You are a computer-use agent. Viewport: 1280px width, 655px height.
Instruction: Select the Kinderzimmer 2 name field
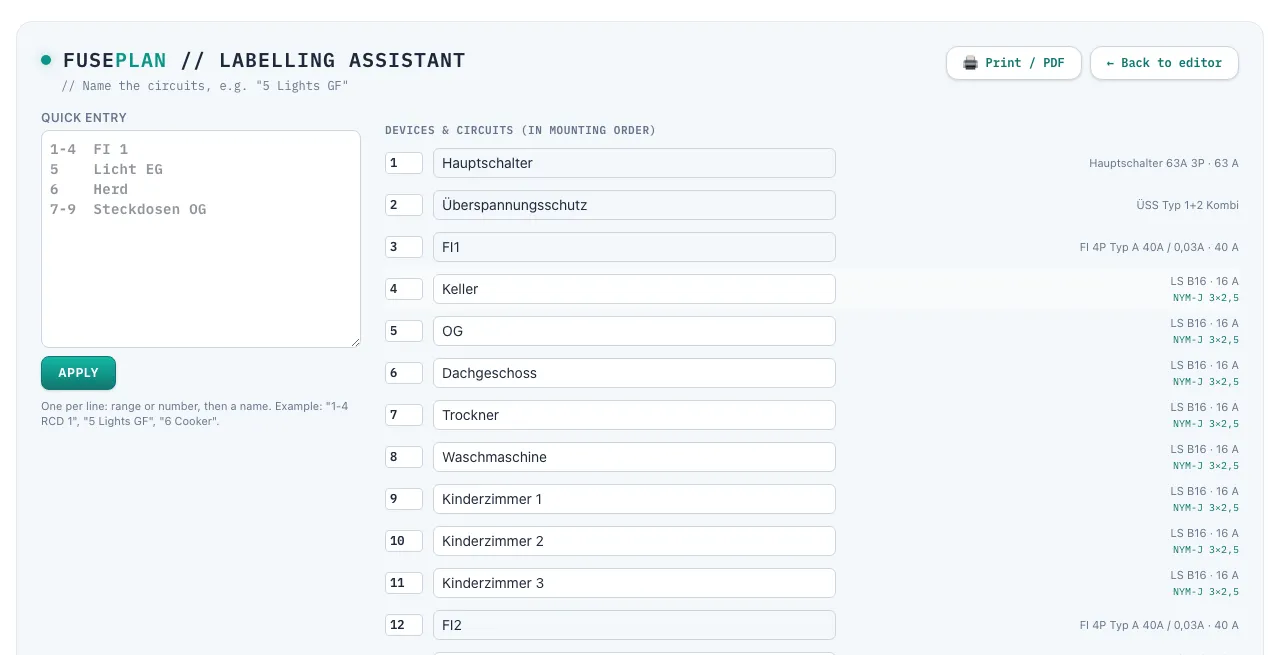click(634, 541)
